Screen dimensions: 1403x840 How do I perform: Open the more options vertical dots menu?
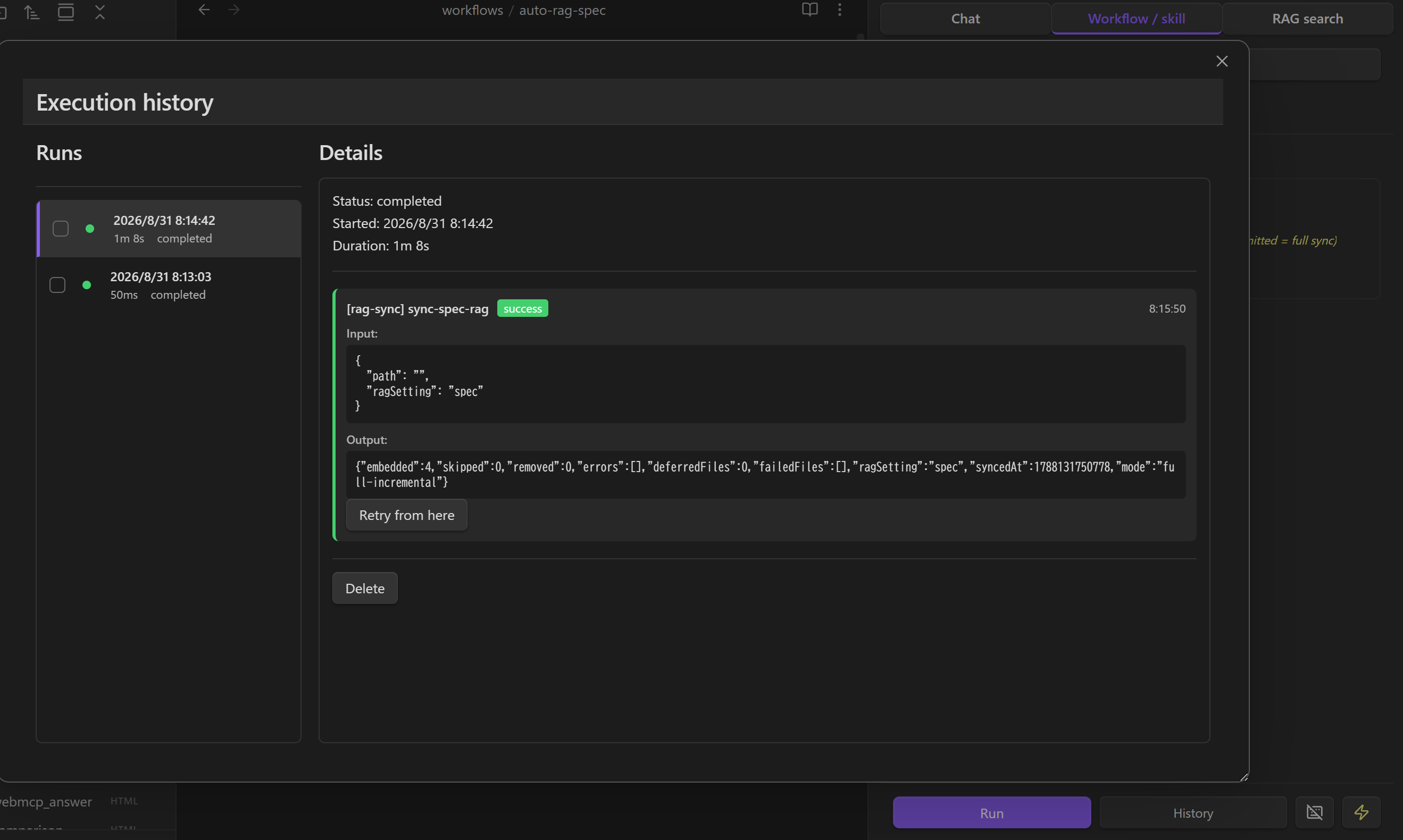pos(840,10)
